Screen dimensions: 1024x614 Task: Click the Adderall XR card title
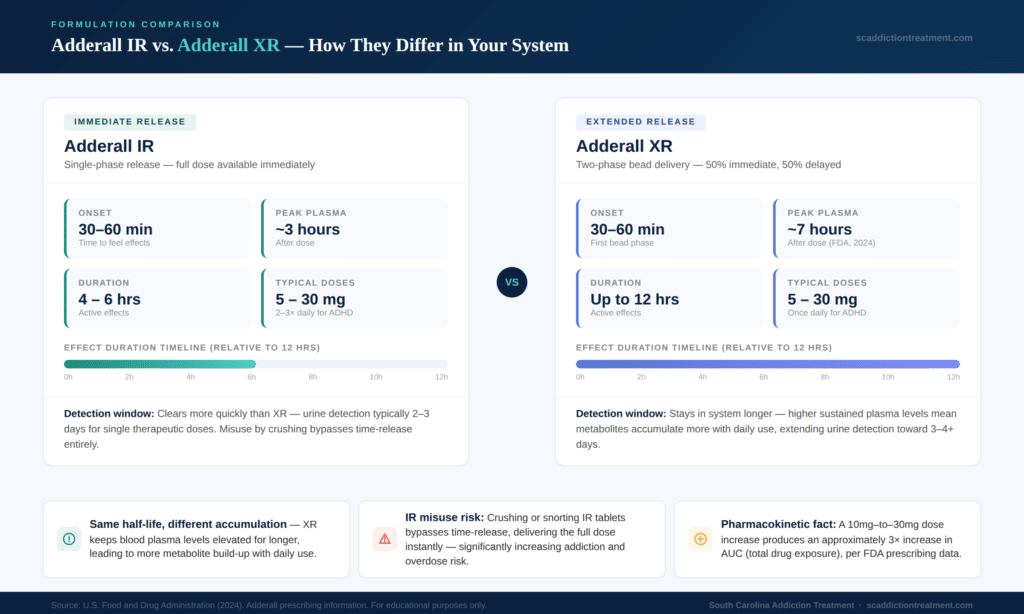click(x=624, y=146)
